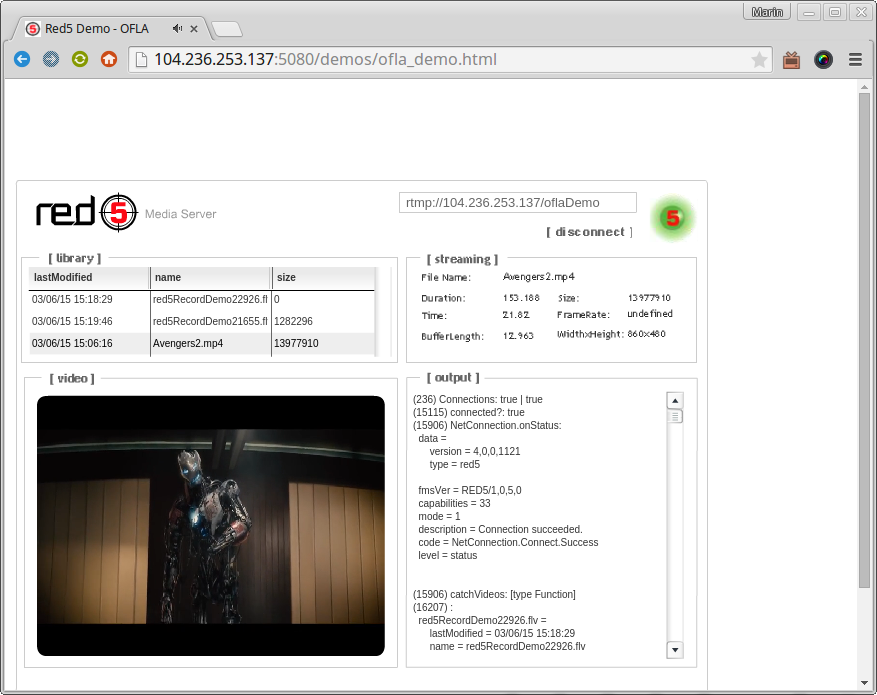Viewport: 877px width, 695px height.
Task: Click the streaming Time value 21.82
Action: tap(516, 315)
